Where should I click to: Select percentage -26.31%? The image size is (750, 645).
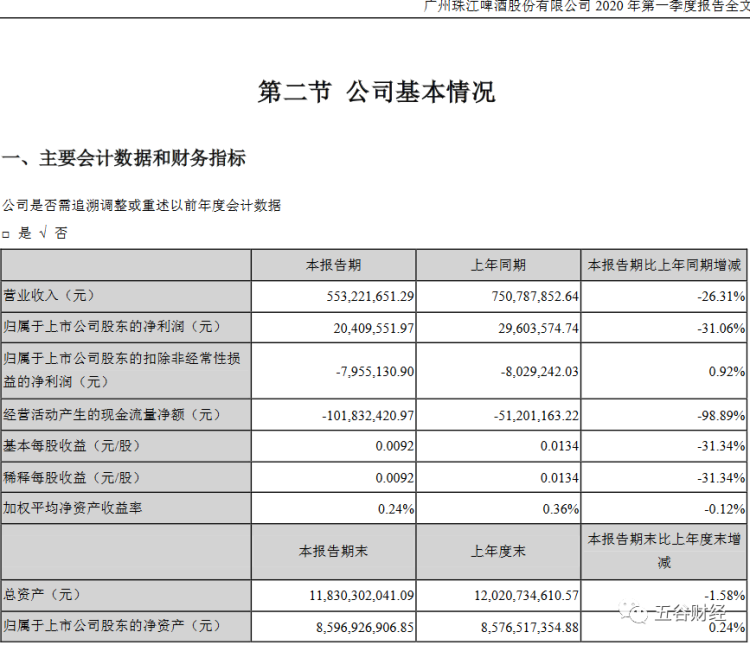(721, 297)
